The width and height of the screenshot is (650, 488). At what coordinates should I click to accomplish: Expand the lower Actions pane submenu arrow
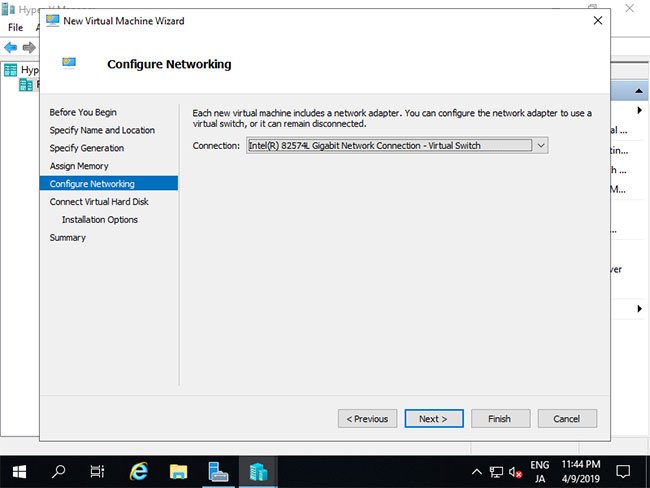click(x=639, y=308)
